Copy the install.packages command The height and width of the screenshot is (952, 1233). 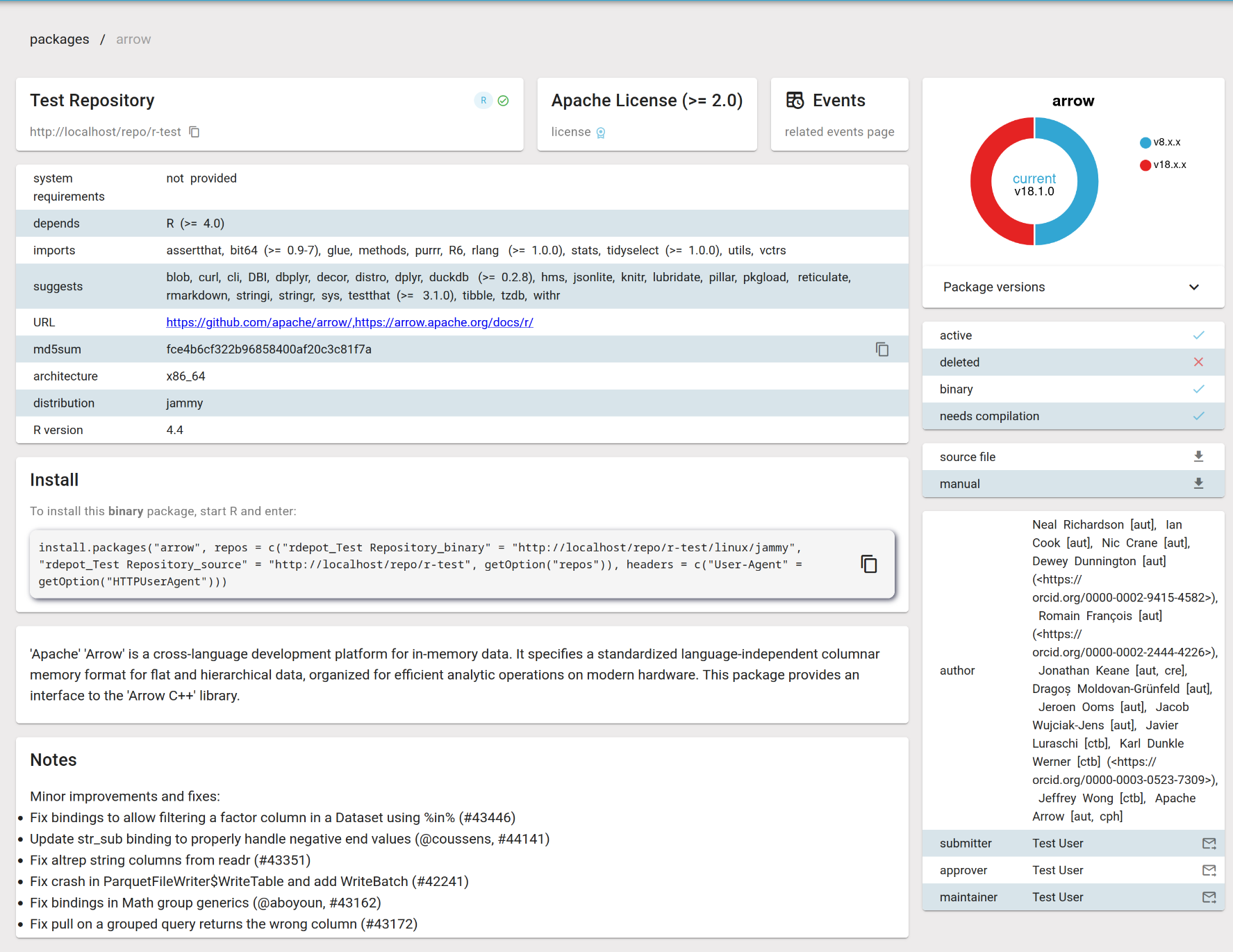pos(869,564)
